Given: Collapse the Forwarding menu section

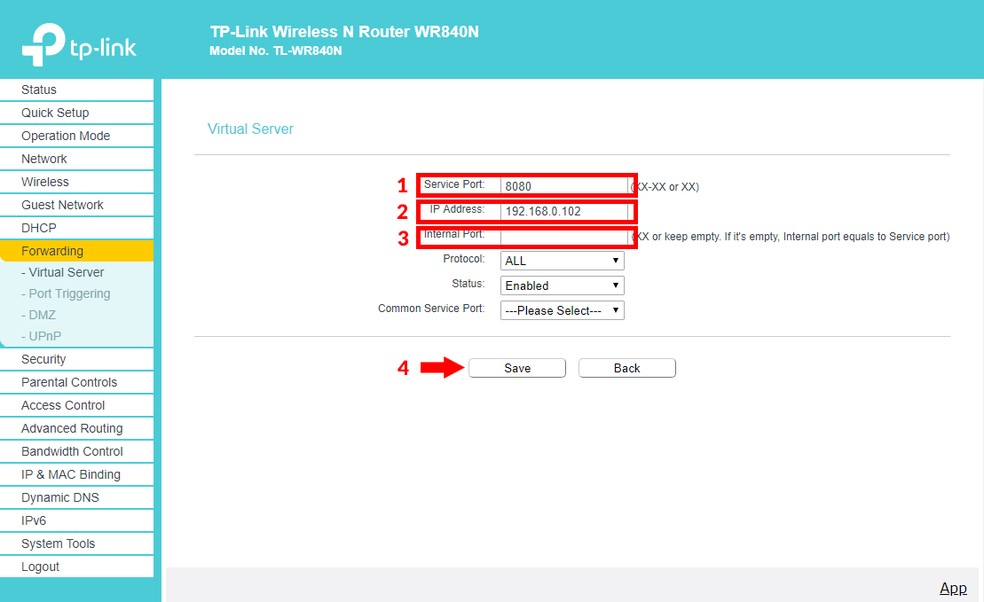Looking at the screenshot, I should pyautogui.click(x=77, y=251).
